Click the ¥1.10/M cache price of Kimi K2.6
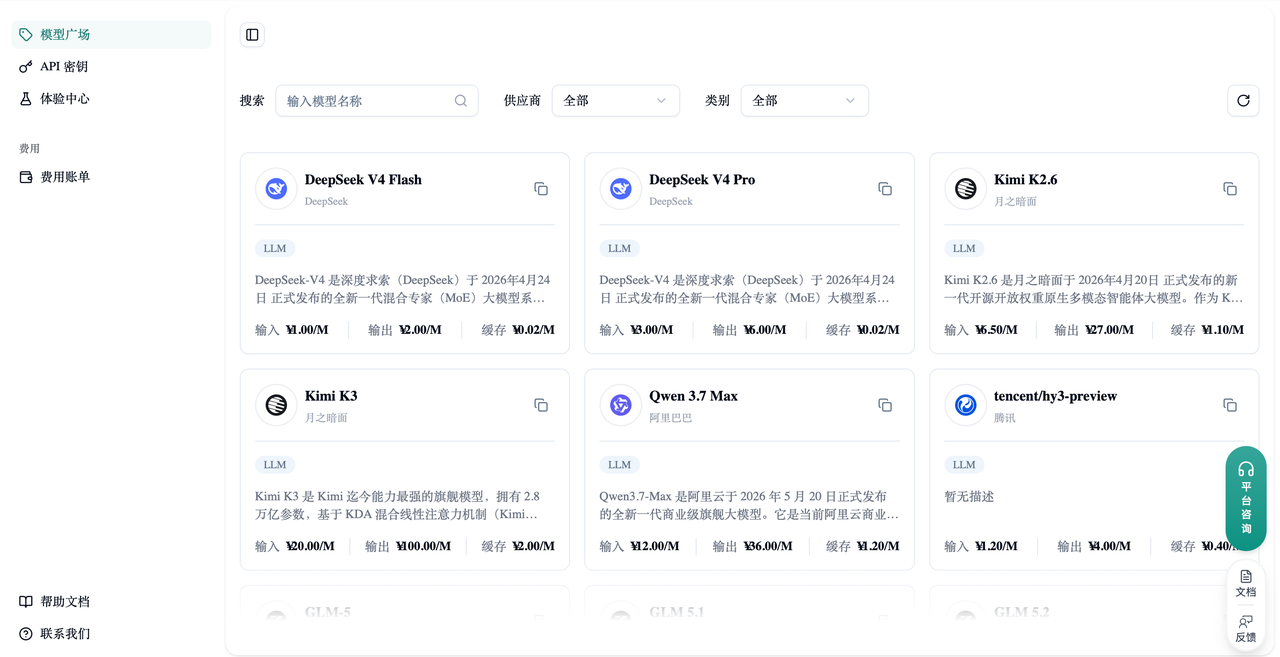The image size is (1280, 657). tap(1221, 330)
